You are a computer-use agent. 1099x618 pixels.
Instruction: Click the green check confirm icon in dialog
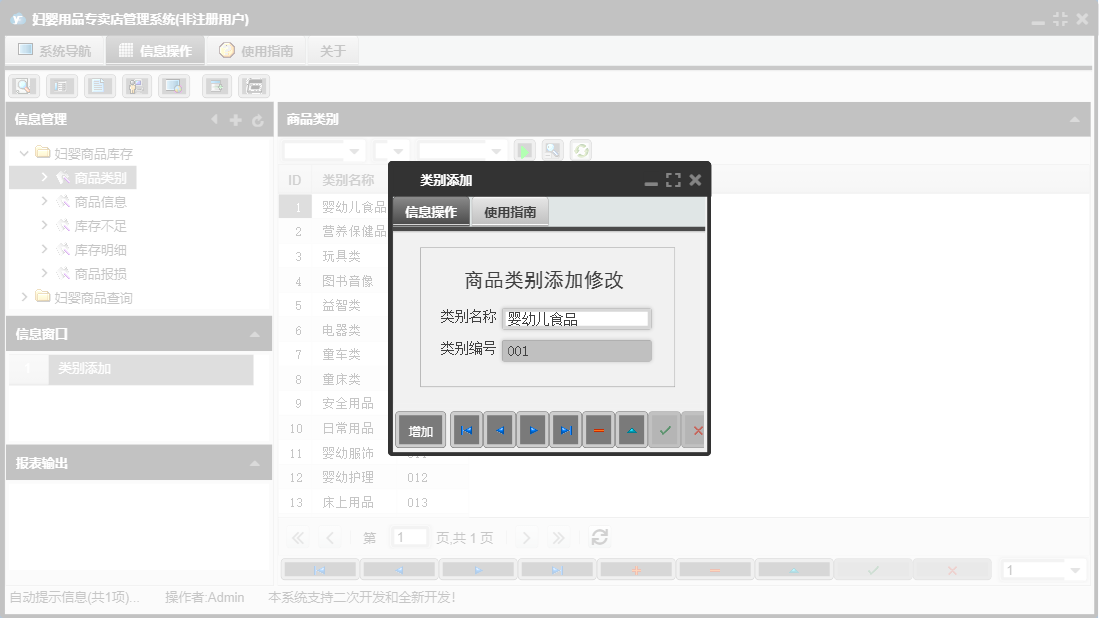click(x=664, y=430)
